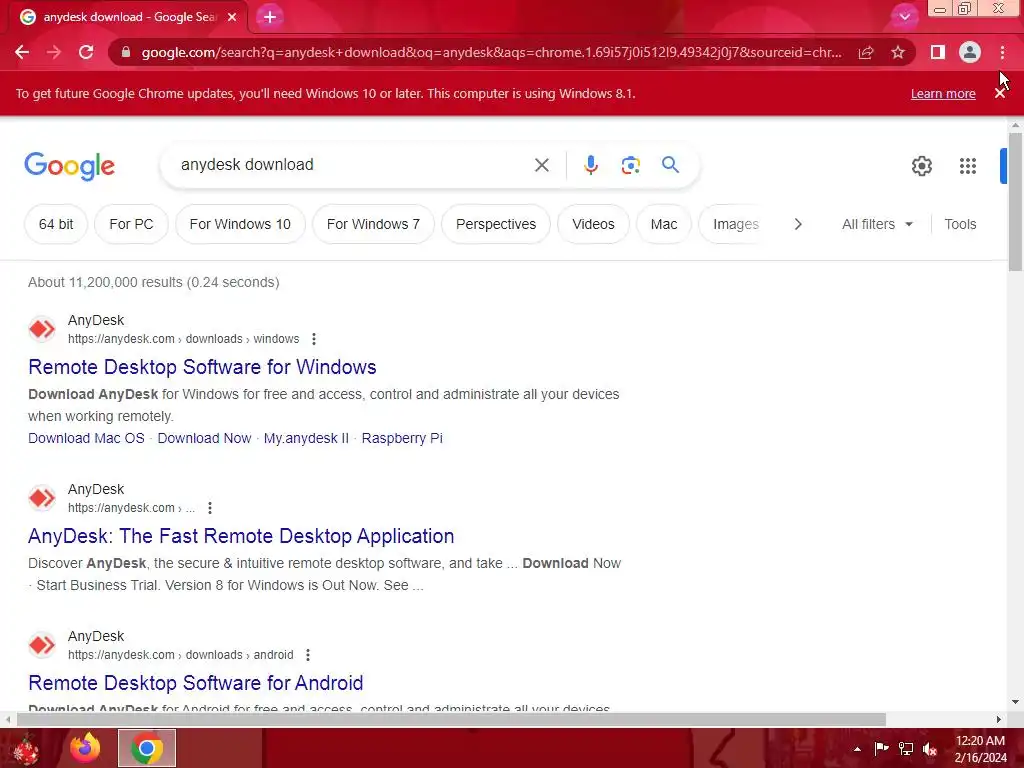Launch Firefox from the taskbar
Image resolution: width=1024 pixels, height=768 pixels.
click(x=86, y=748)
